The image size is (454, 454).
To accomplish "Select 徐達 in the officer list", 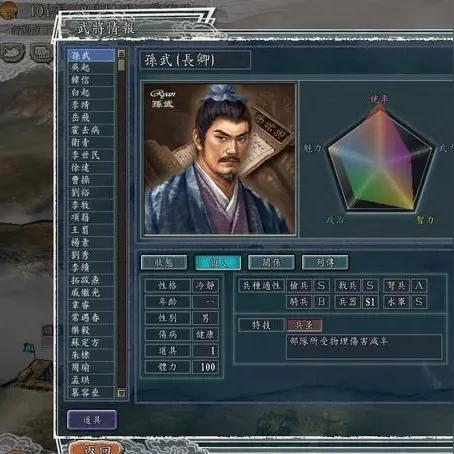I will [91, 167].
